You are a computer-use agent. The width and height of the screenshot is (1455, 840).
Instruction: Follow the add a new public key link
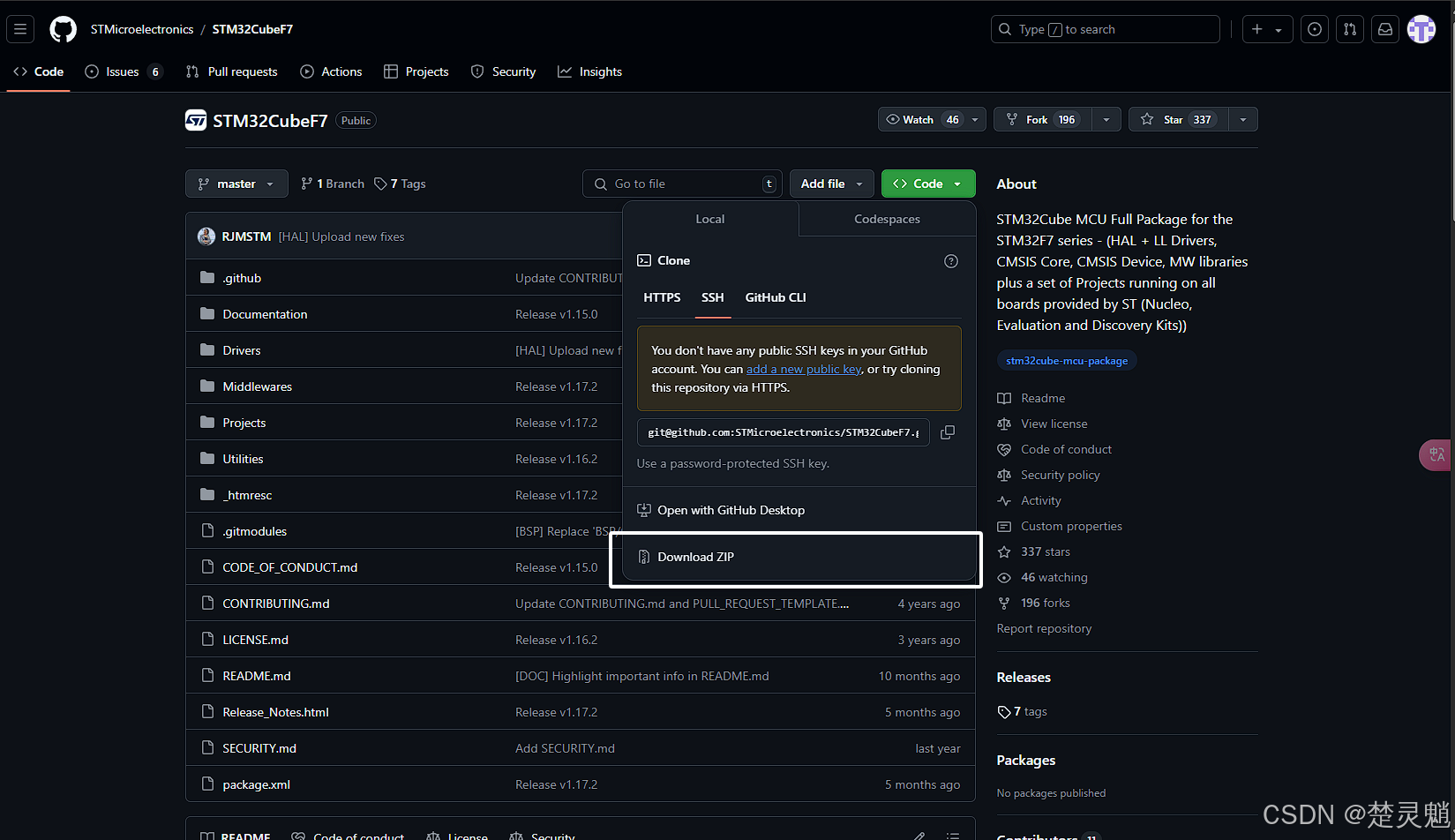[804, 369]
